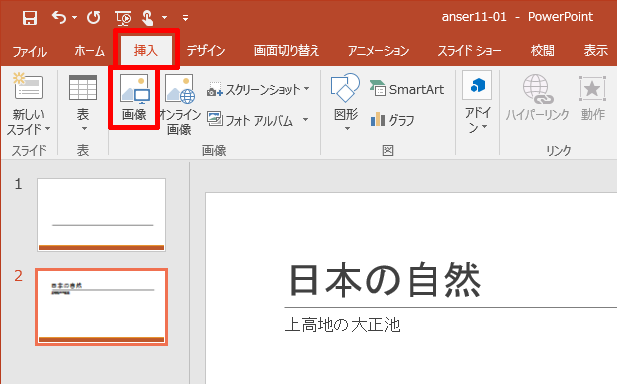The image size is (617, 384).
Task: Select slide 2 thumbnail
Action: (102, 307)
